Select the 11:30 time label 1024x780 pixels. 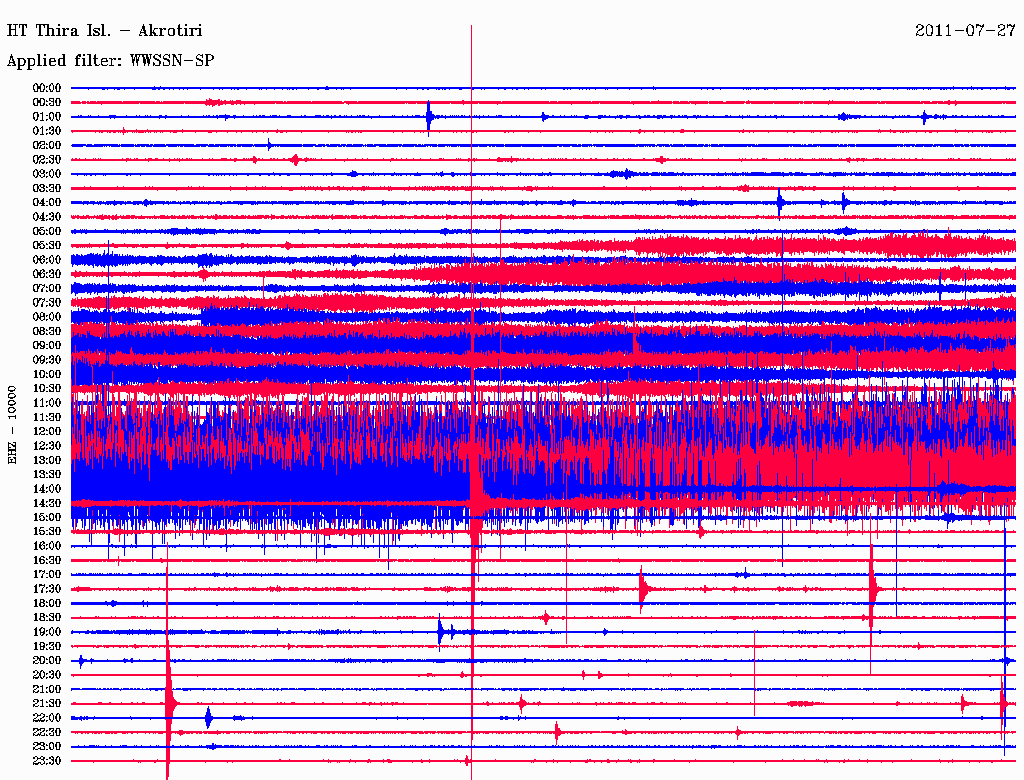pos(47,417)
